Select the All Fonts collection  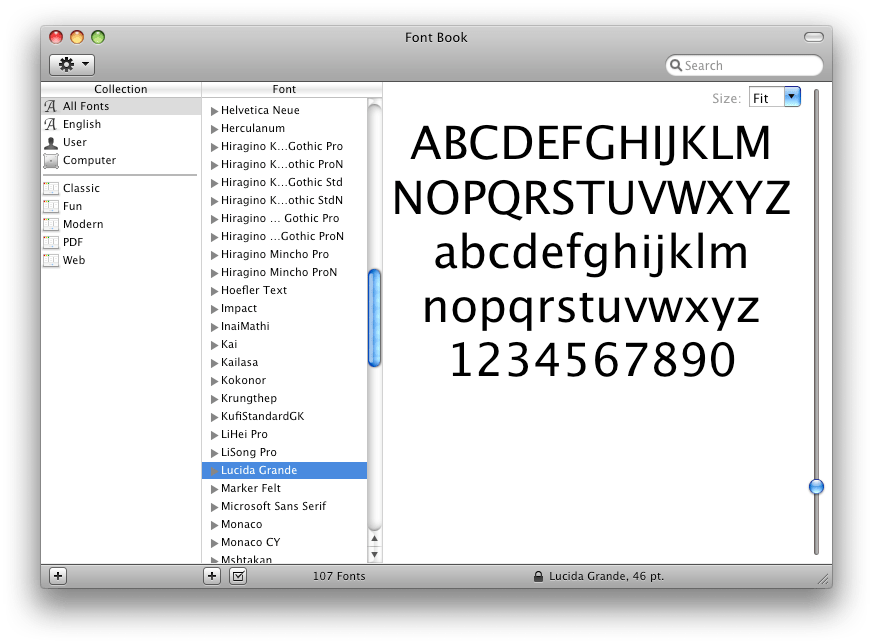[86, 106]
